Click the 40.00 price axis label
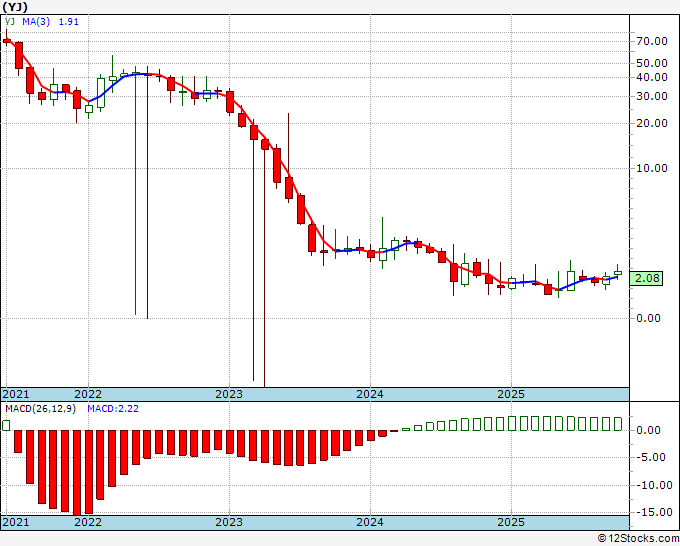 652,77
